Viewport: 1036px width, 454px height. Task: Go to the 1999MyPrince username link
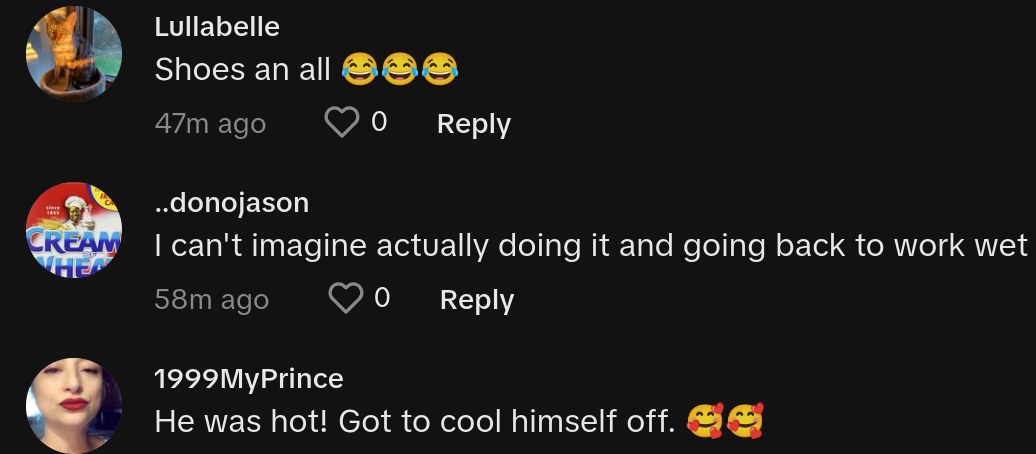click(249, 379)
